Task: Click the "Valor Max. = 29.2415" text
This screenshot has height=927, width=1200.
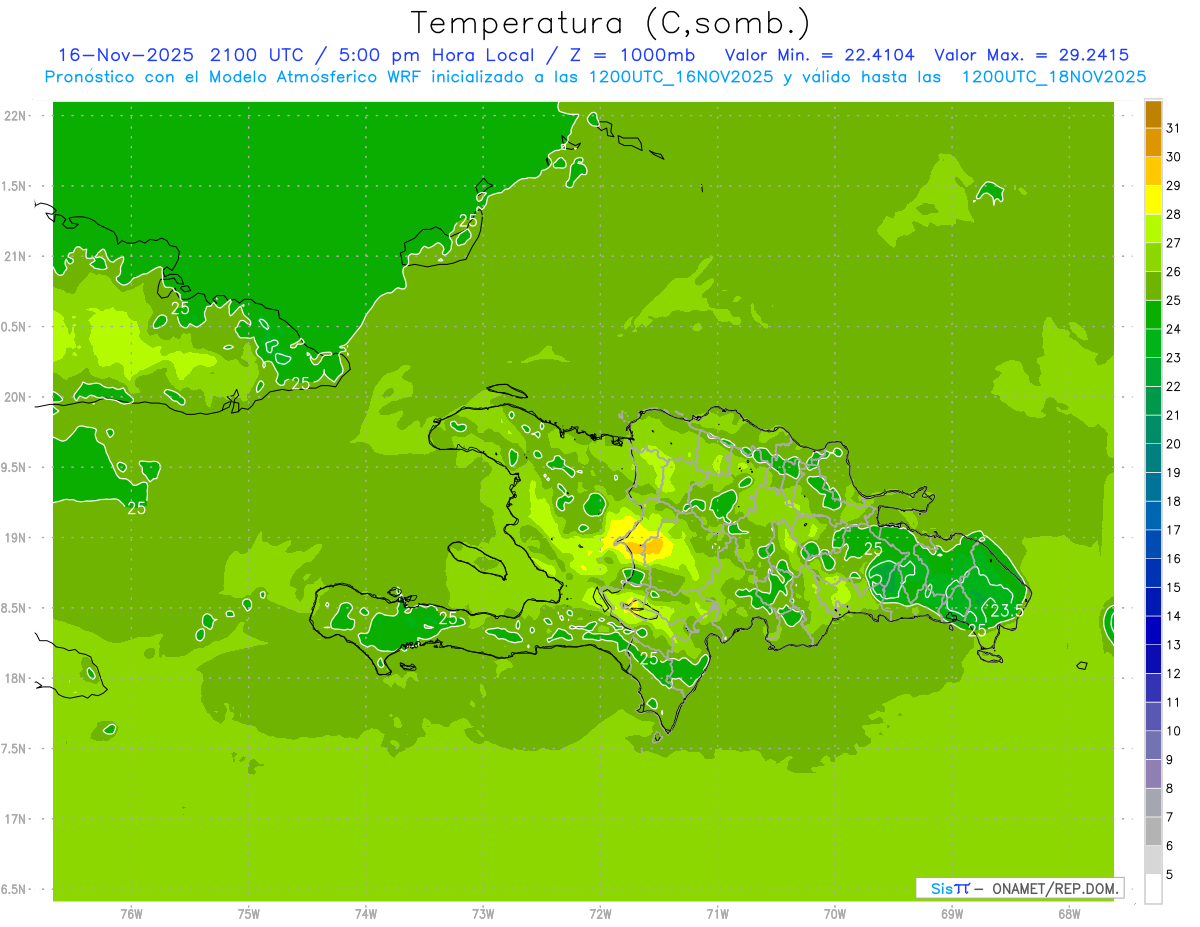Action: coord(1033,55)
